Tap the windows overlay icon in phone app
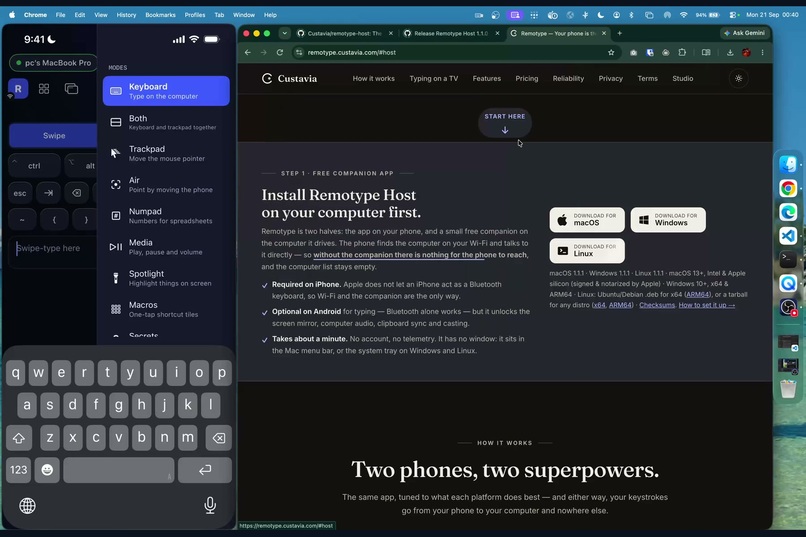The width and height of the screenshot is (806, 537). [x=71, y=89]
